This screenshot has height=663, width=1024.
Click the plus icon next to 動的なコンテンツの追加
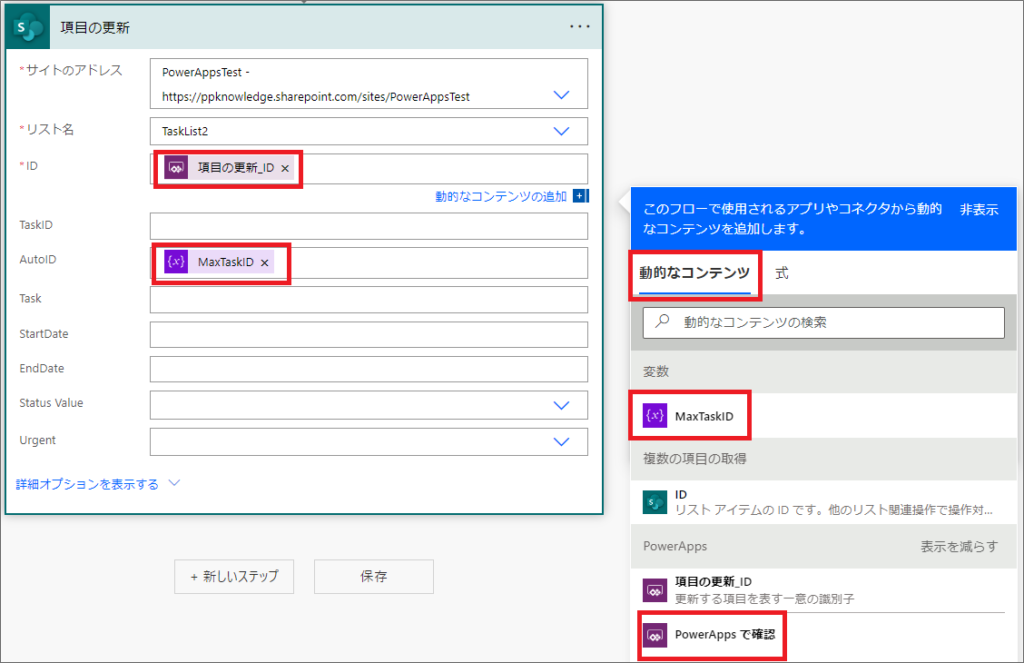580,197
